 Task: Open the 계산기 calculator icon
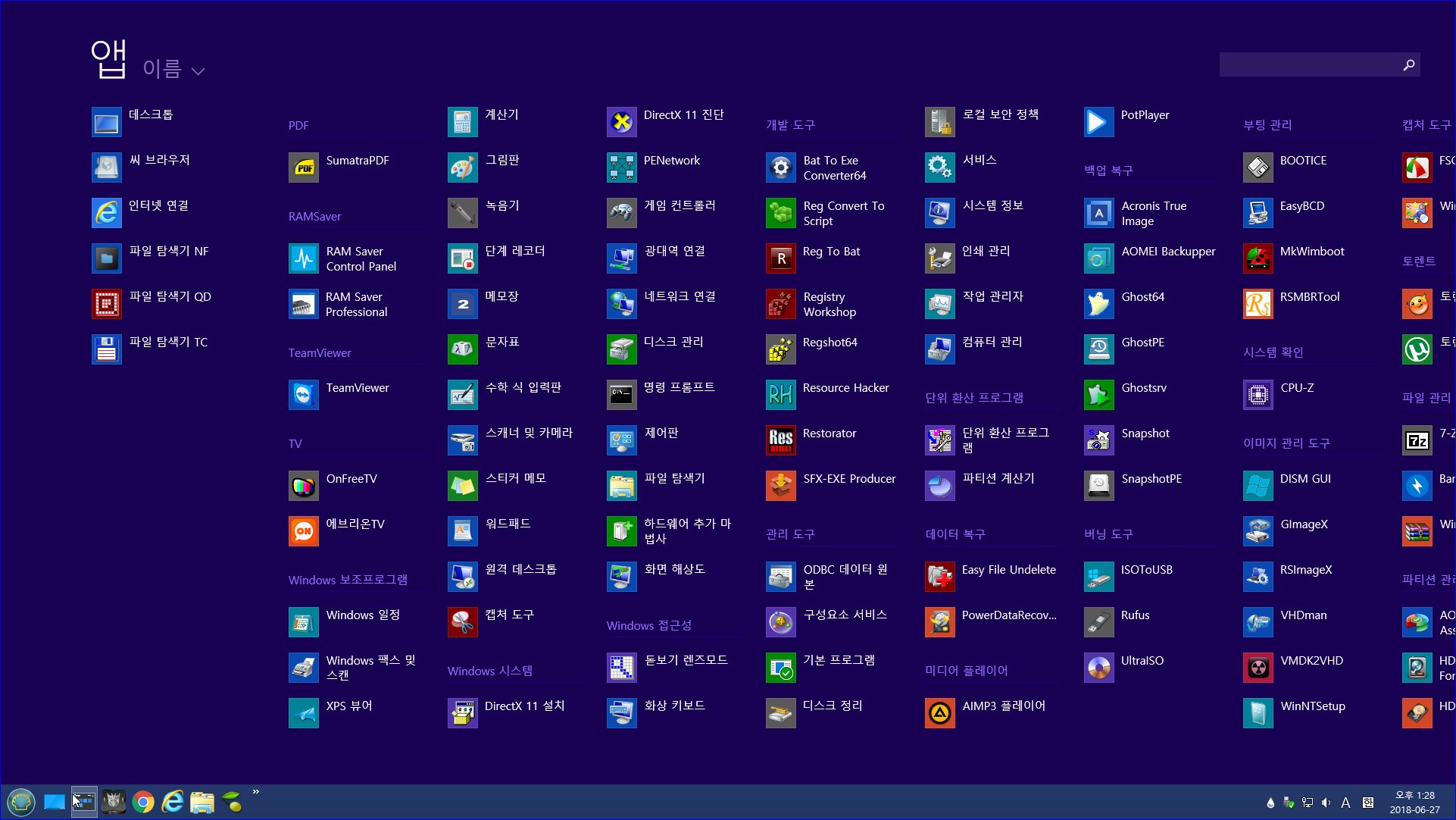click(x=463, y=122)
